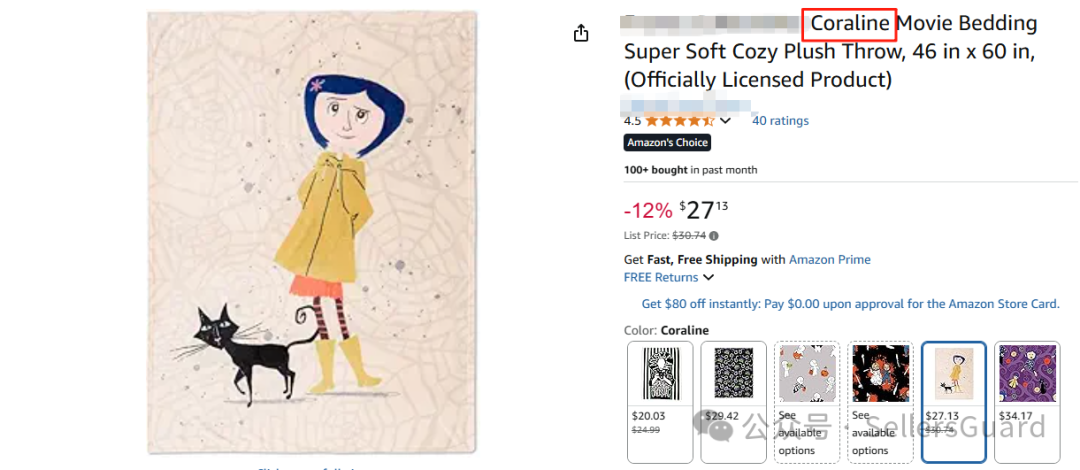
Task: Select the black patterned $29.42 swatch
Action: coord(733,402)
